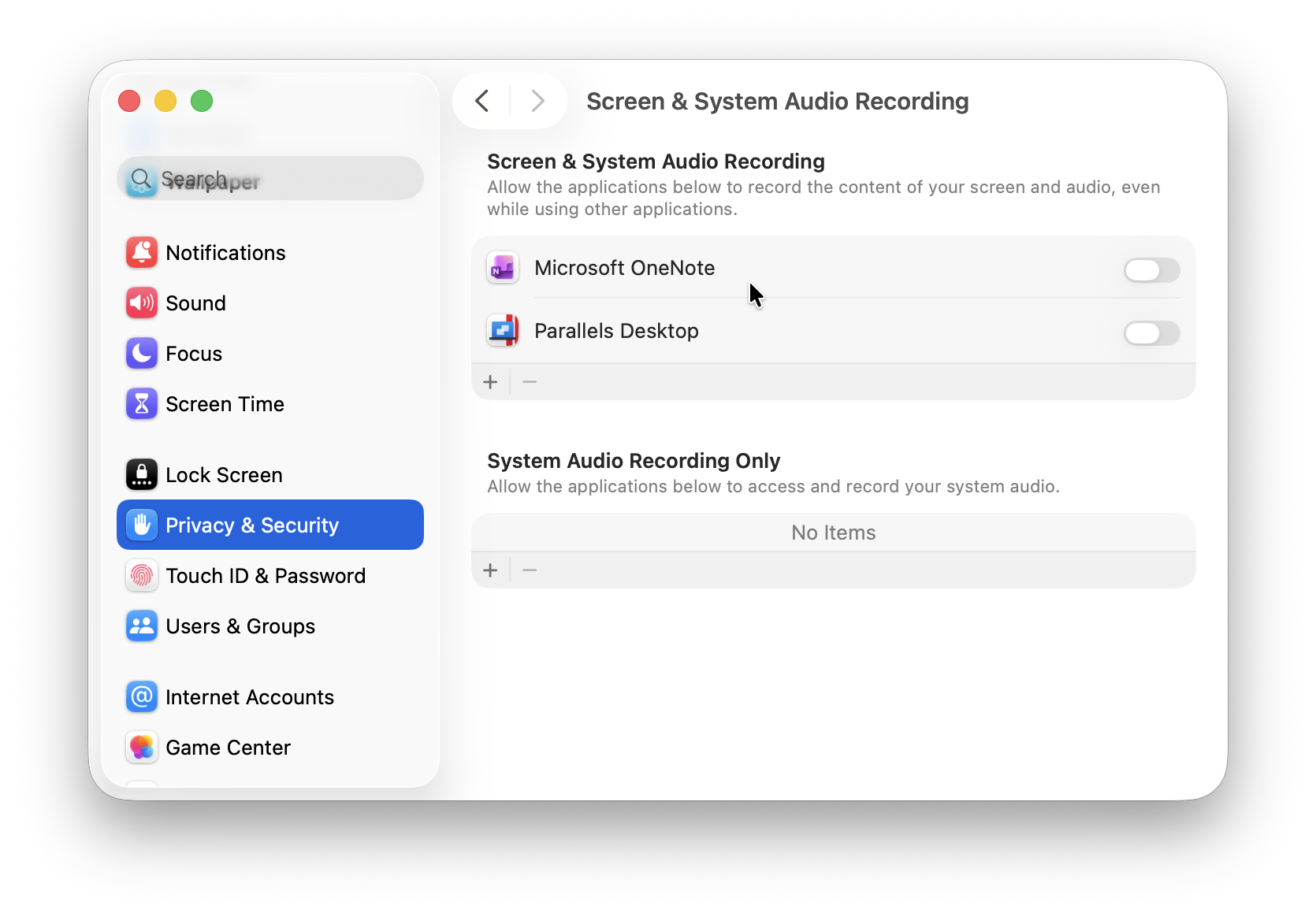
Task: Click the Screen Time hourglass icon
Action: tap(142, 403)
